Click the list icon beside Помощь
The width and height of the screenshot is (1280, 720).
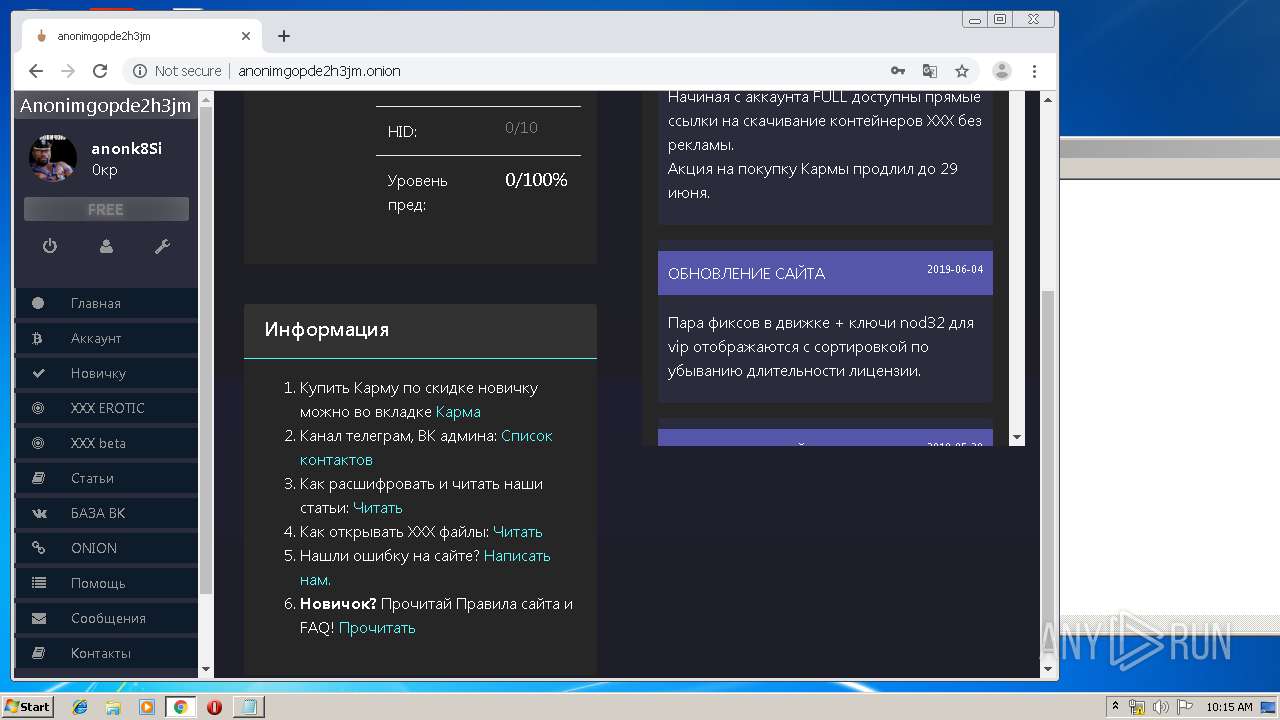click(38, 583)
